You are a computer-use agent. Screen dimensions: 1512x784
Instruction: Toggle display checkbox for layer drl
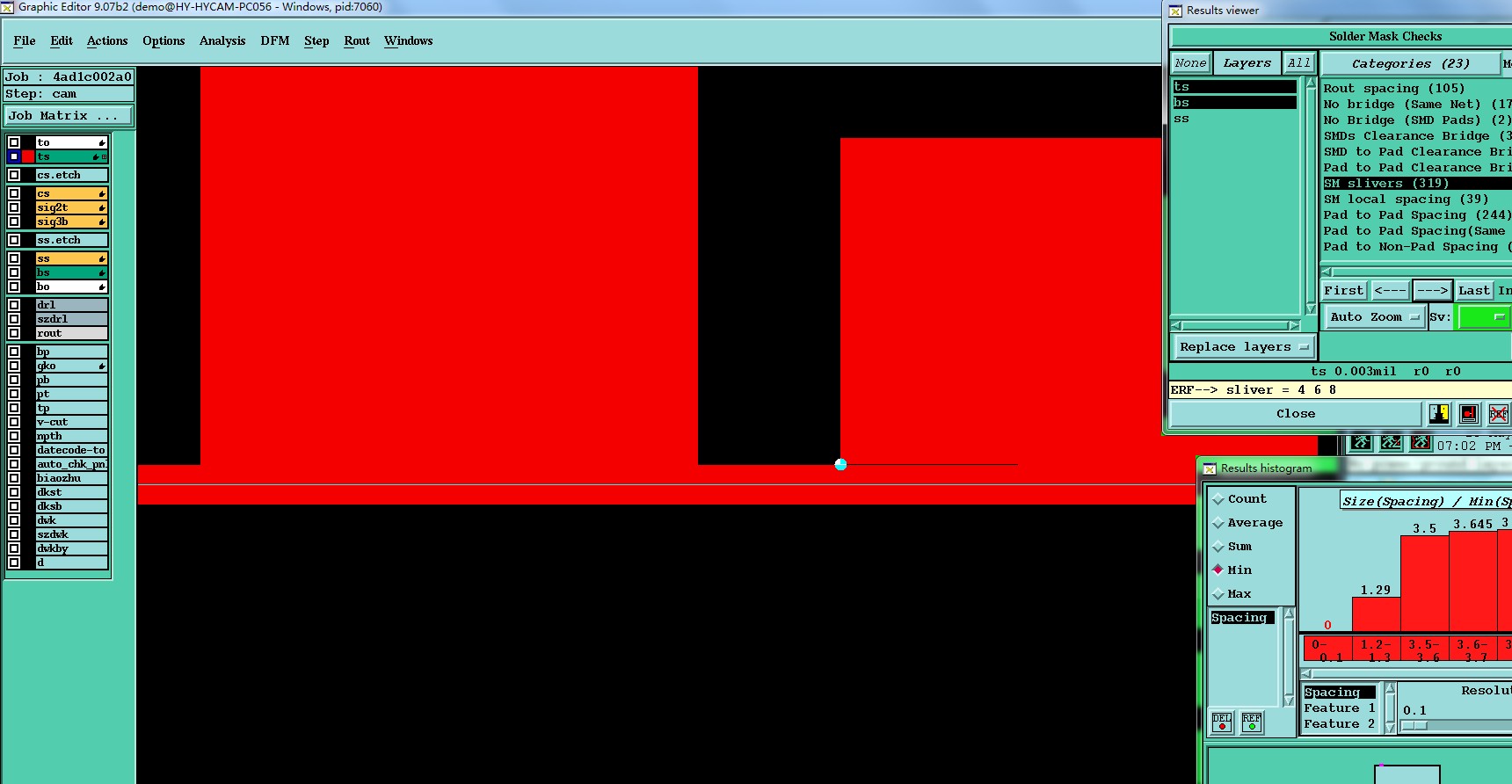click(x=14, y=305)
